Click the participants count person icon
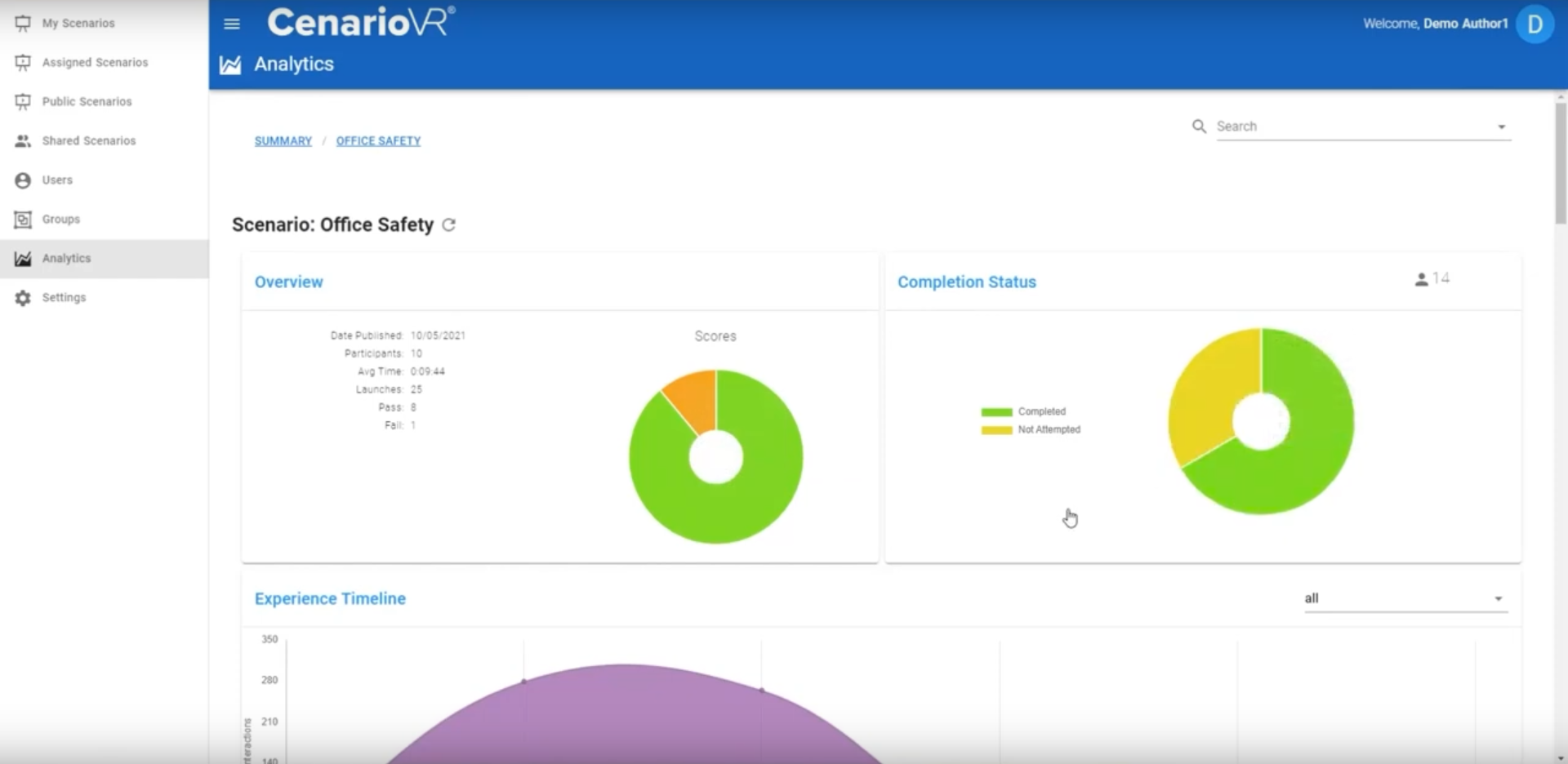 [x=1421, y=279]
